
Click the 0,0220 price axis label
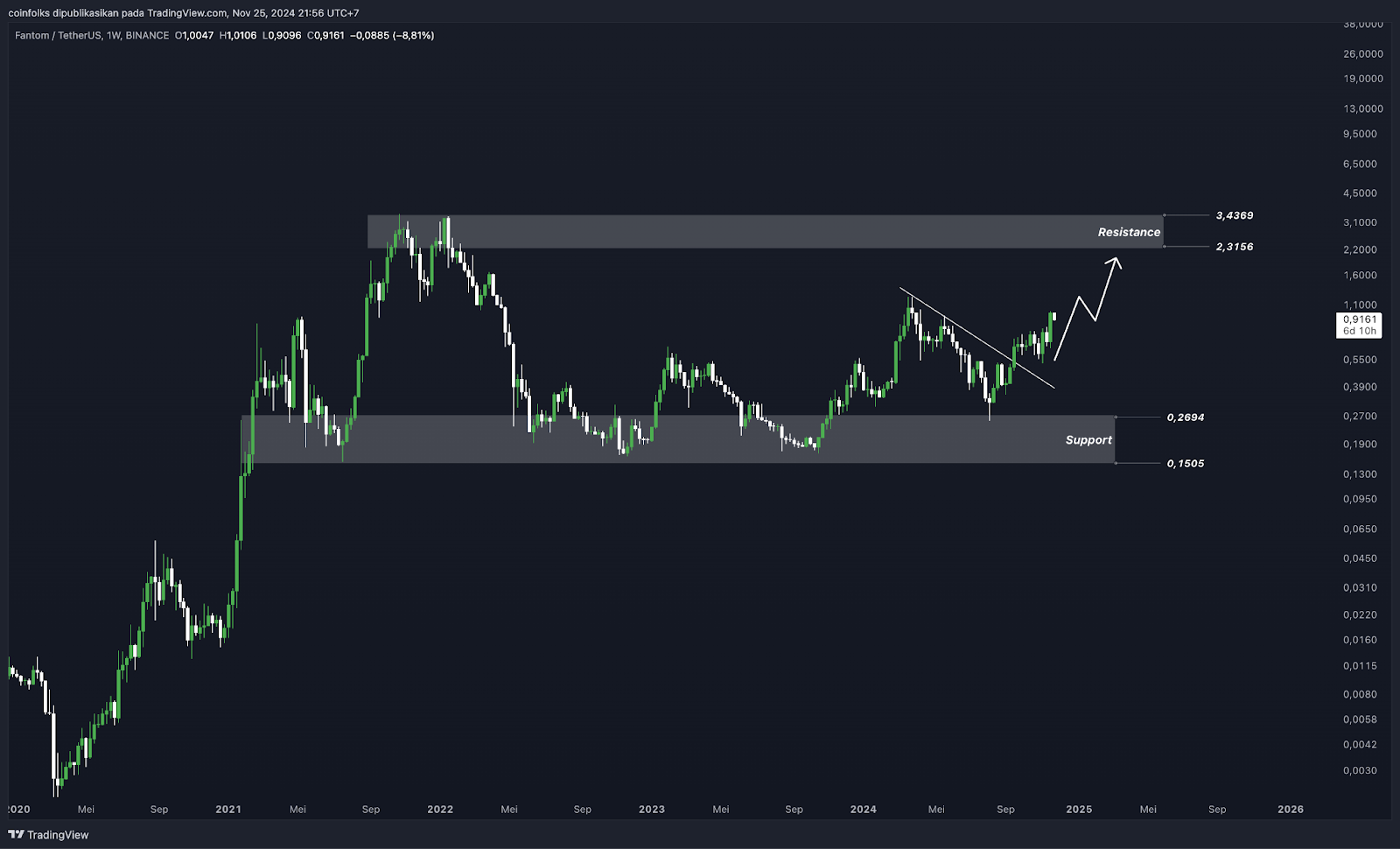(1360, 615)
